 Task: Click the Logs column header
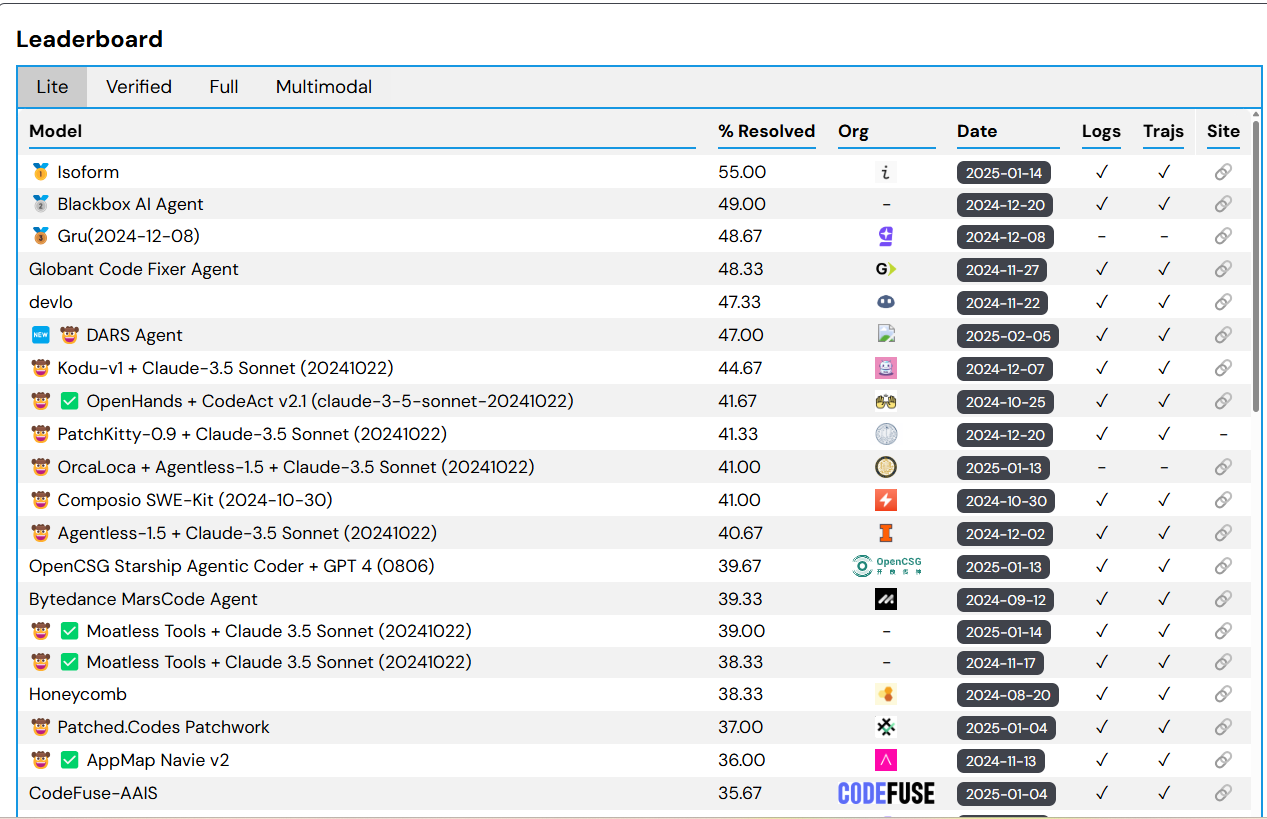point(1102,131)
